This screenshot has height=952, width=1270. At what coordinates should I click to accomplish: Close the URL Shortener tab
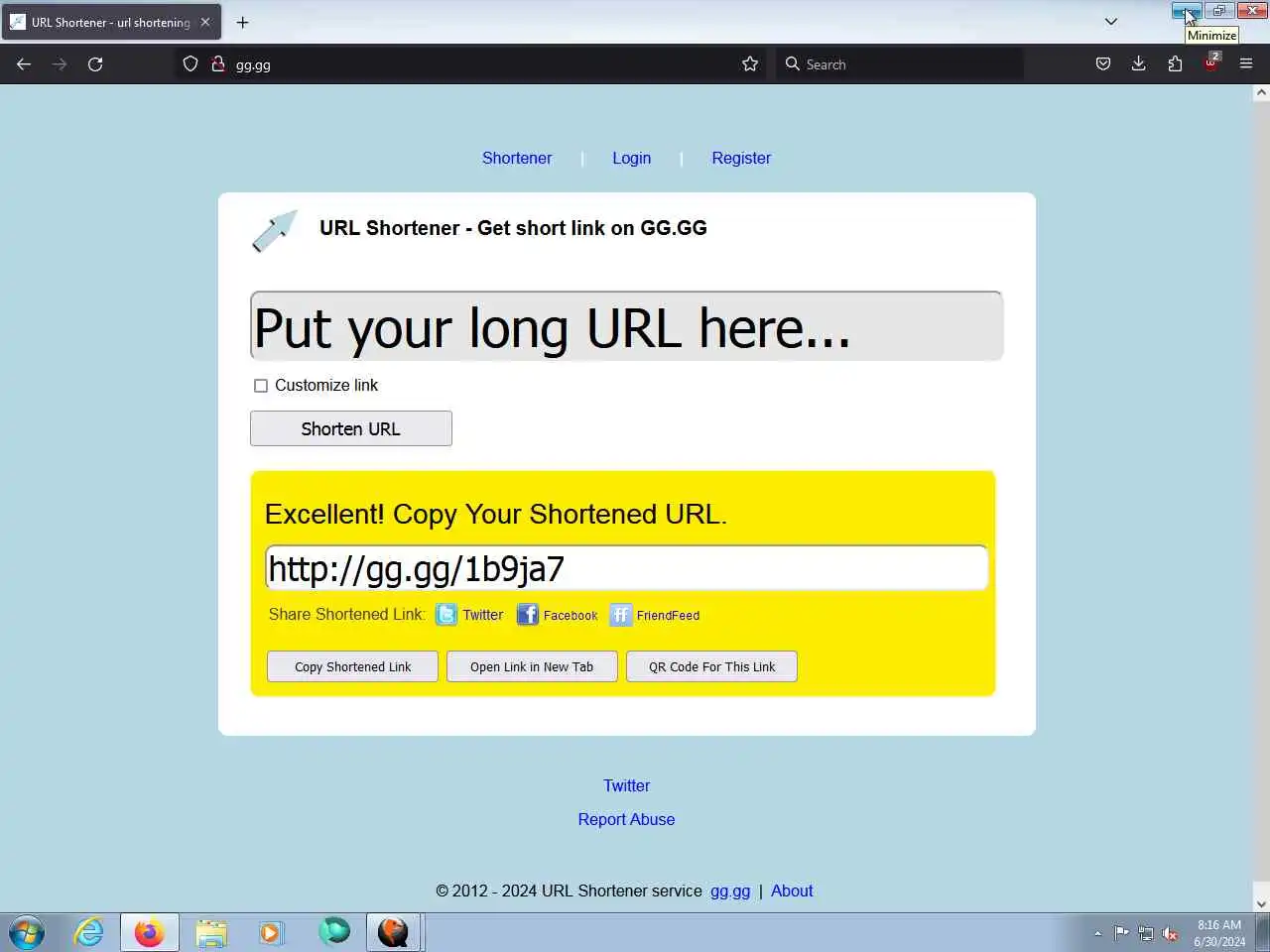[205, 22]
